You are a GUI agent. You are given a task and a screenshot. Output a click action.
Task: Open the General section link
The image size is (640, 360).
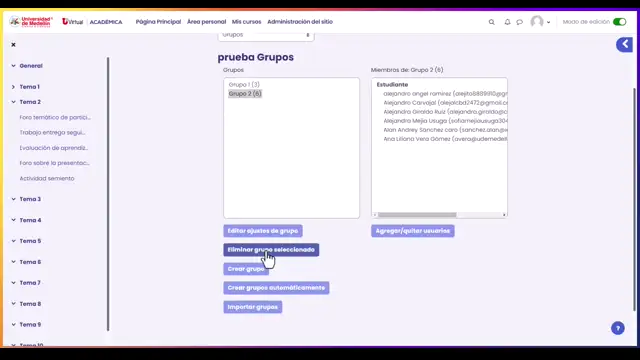(x=31, y=66)
